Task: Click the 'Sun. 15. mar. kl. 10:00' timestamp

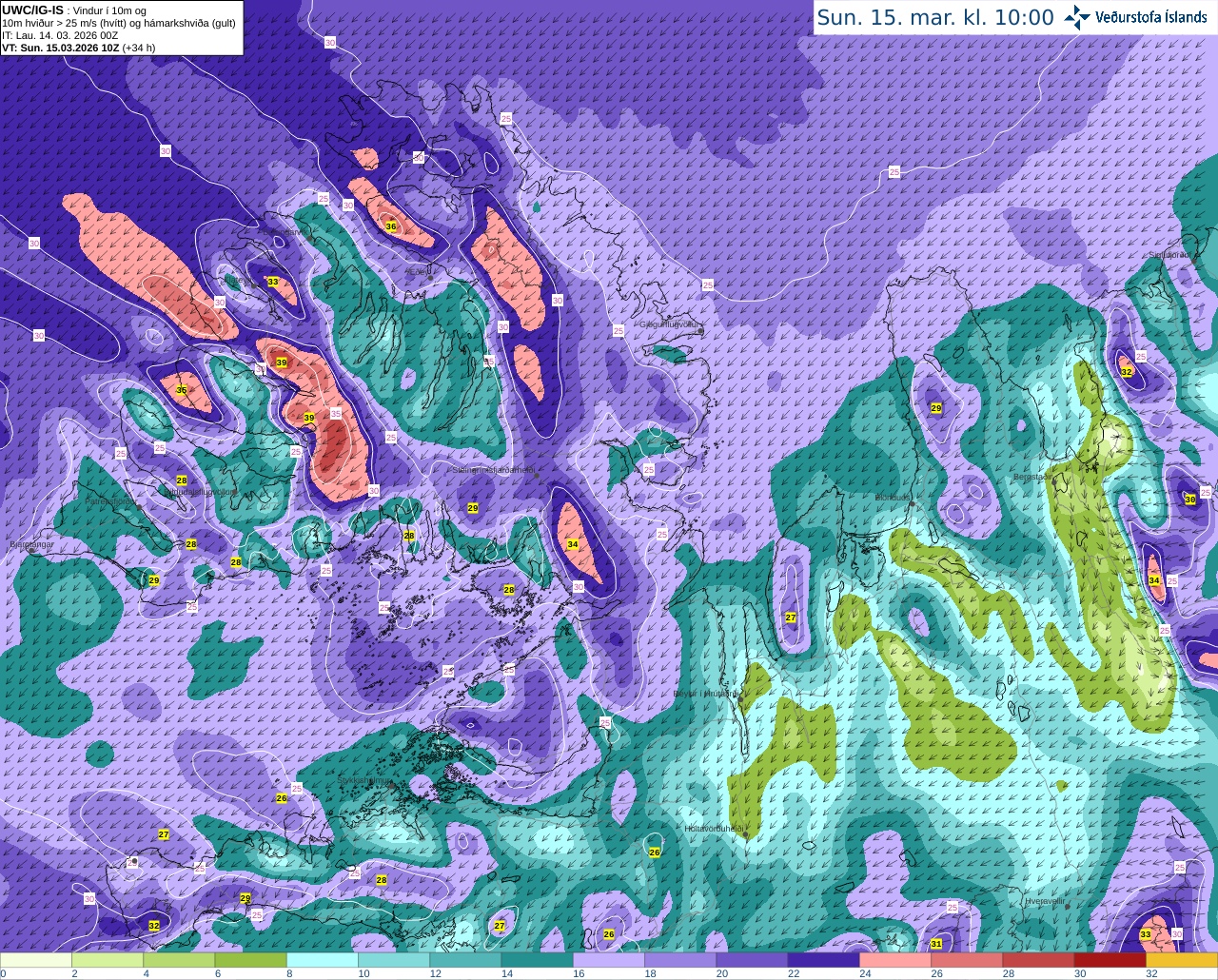Action: [x=935, y=17]
